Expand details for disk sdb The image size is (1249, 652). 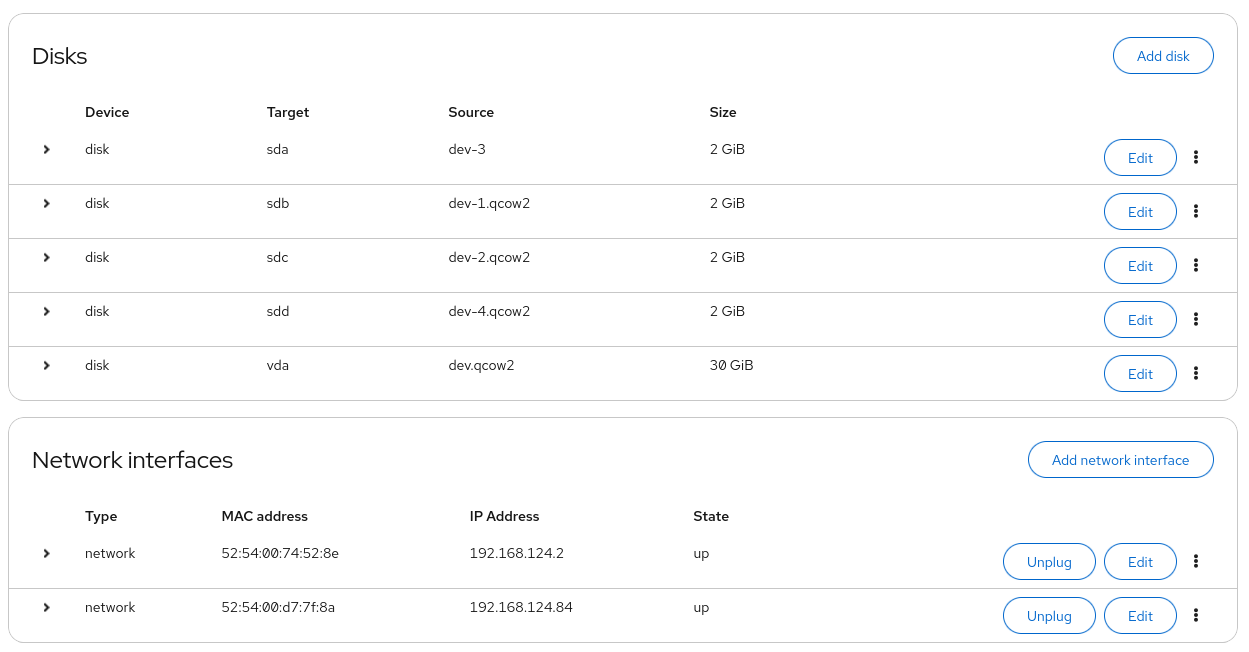(x=46, y=203)
